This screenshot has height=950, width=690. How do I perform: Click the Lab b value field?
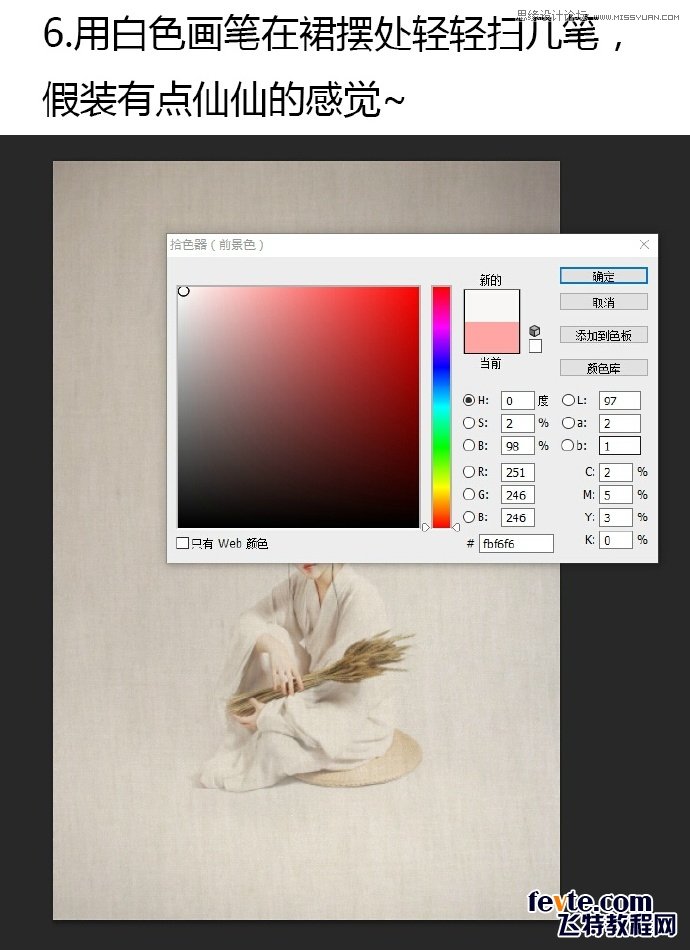(620, 446)
